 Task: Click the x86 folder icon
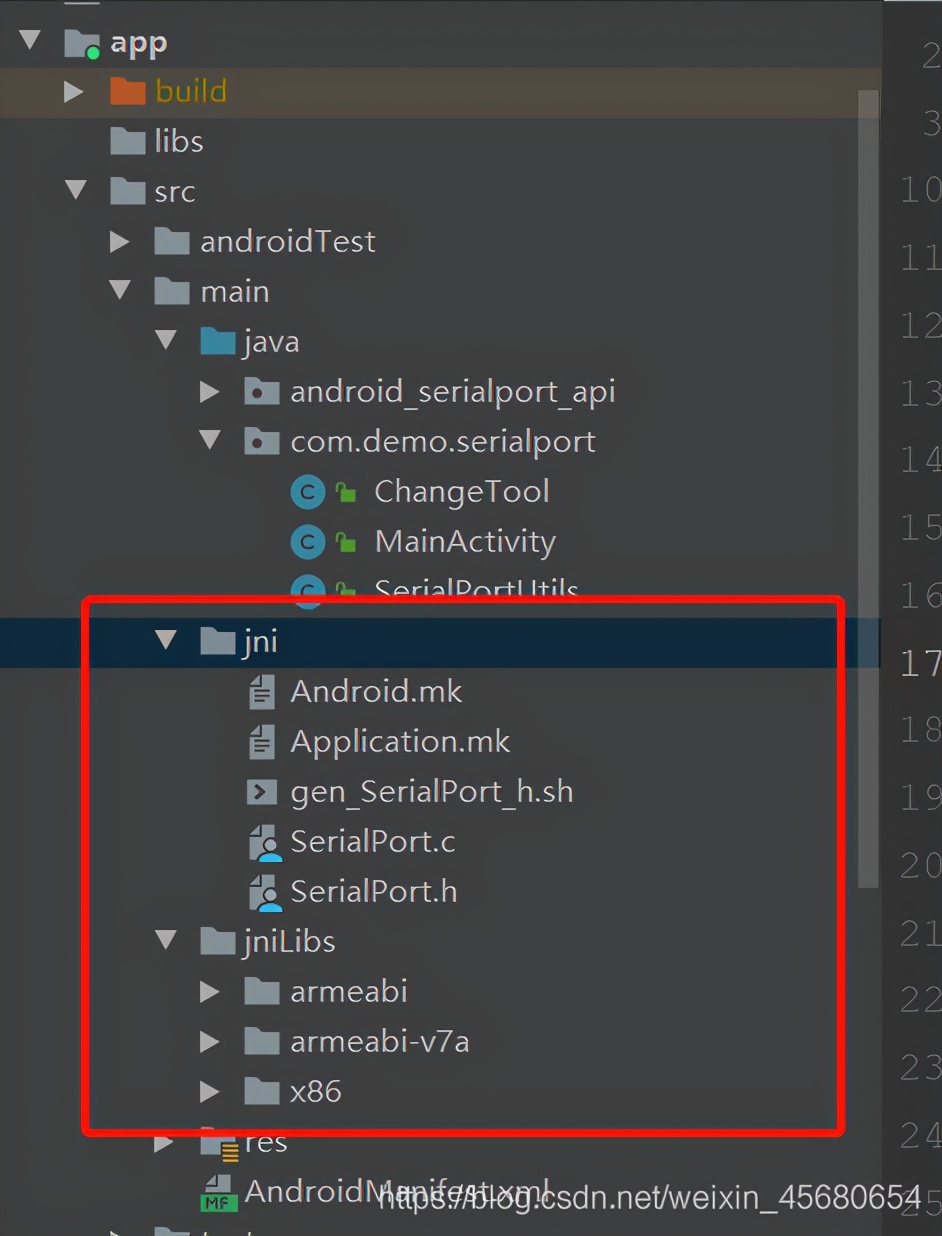(262, 1091)
